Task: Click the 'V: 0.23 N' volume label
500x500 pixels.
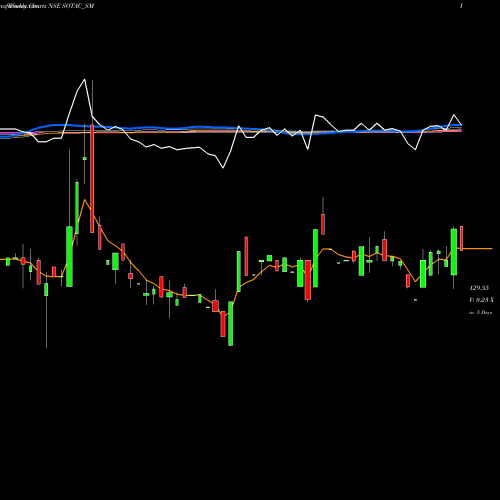Action: (481, 300)
